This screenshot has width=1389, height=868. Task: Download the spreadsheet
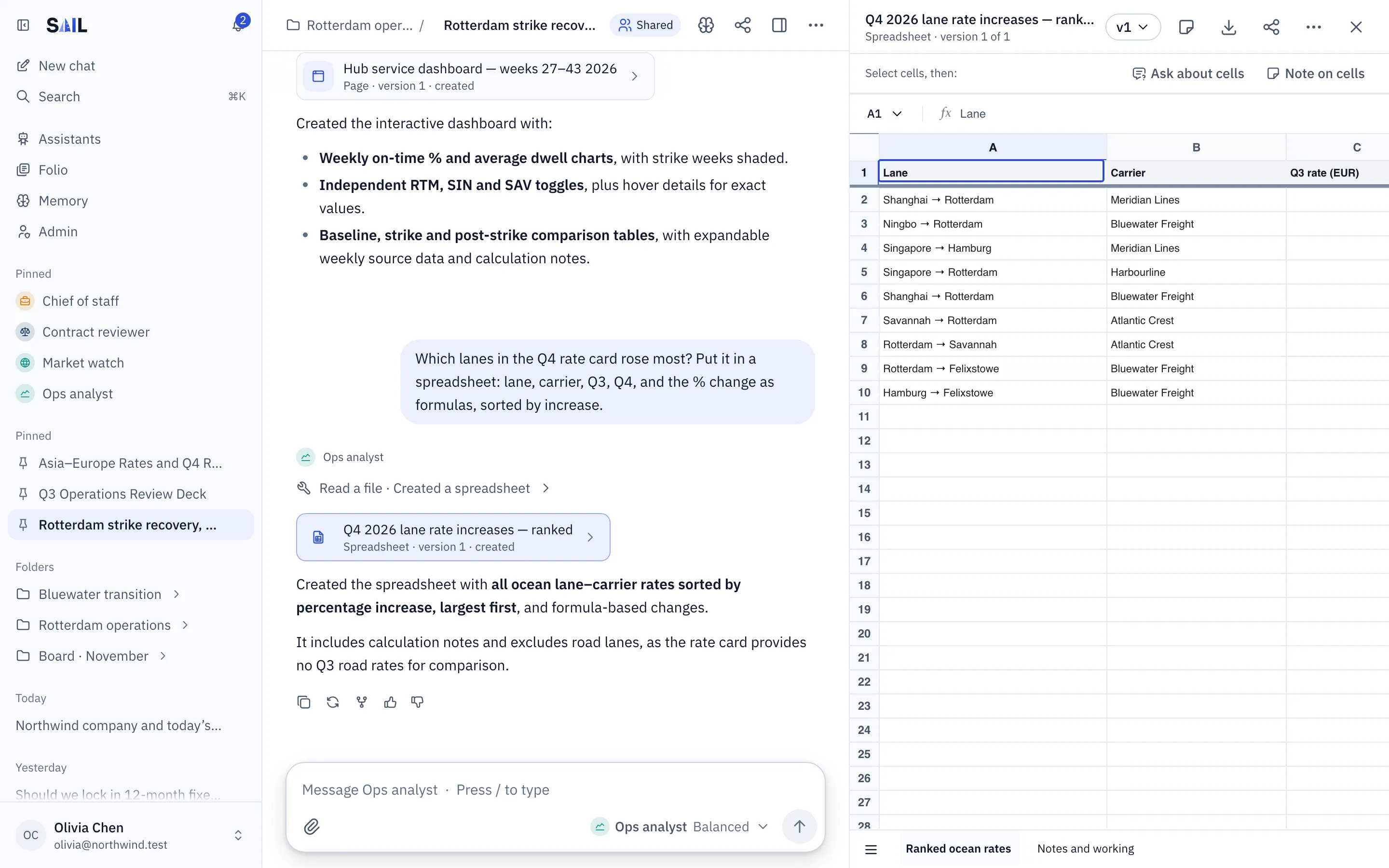(1228, 27)
